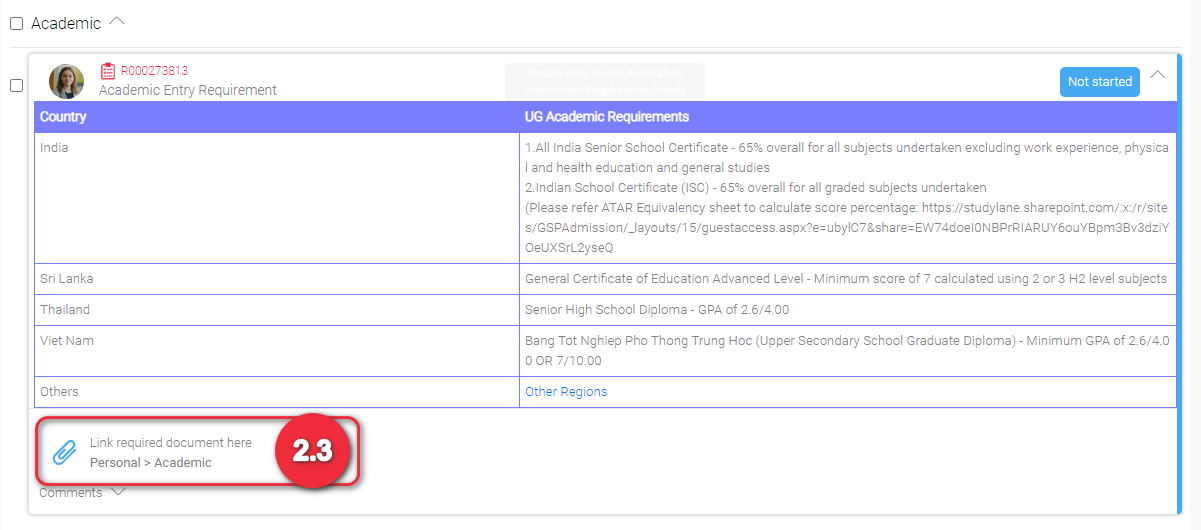
Task: Select the Sri Lanka country cell
Action: point(66,279)
